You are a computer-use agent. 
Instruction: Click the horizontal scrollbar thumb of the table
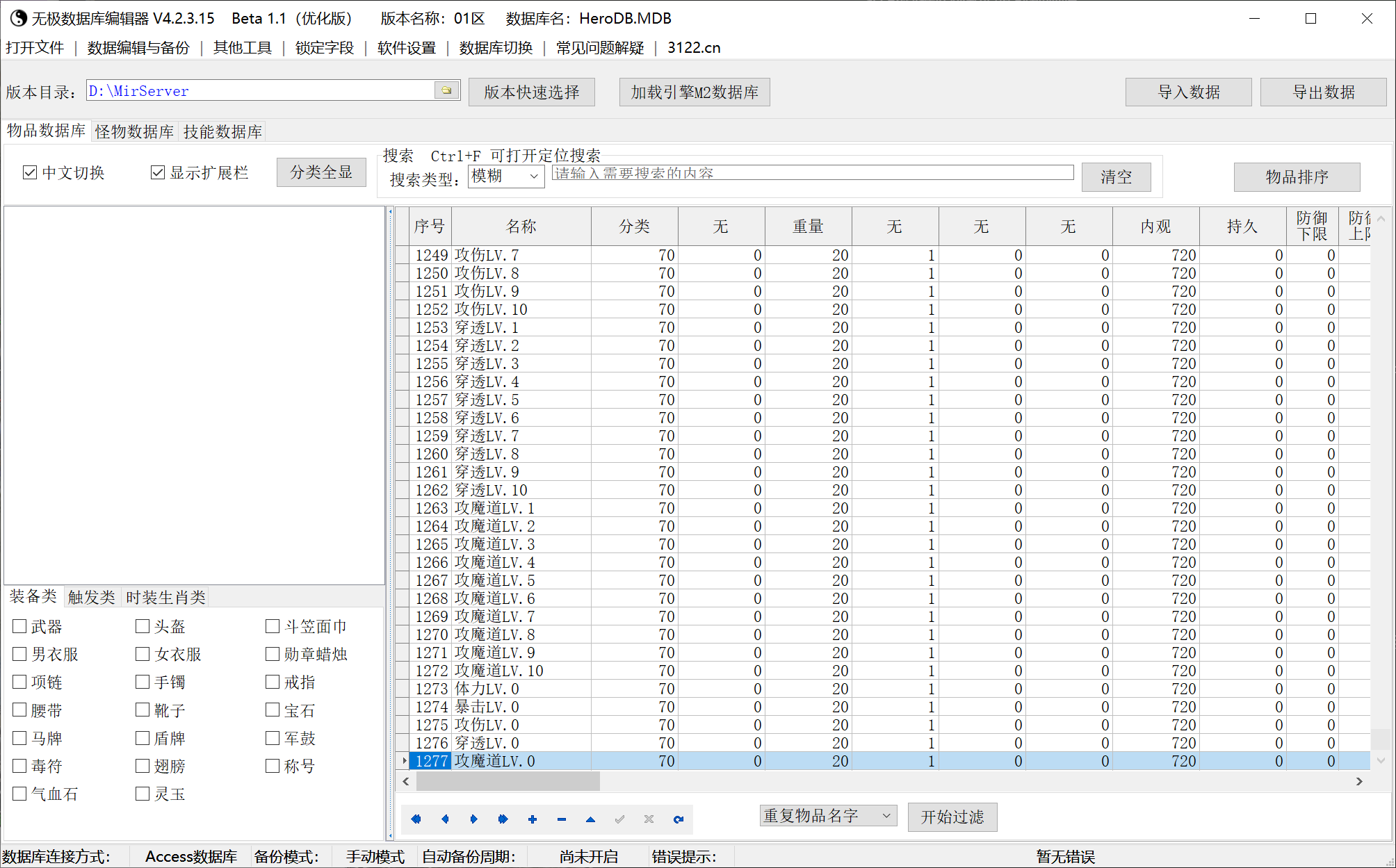click(x=508, y=782)
